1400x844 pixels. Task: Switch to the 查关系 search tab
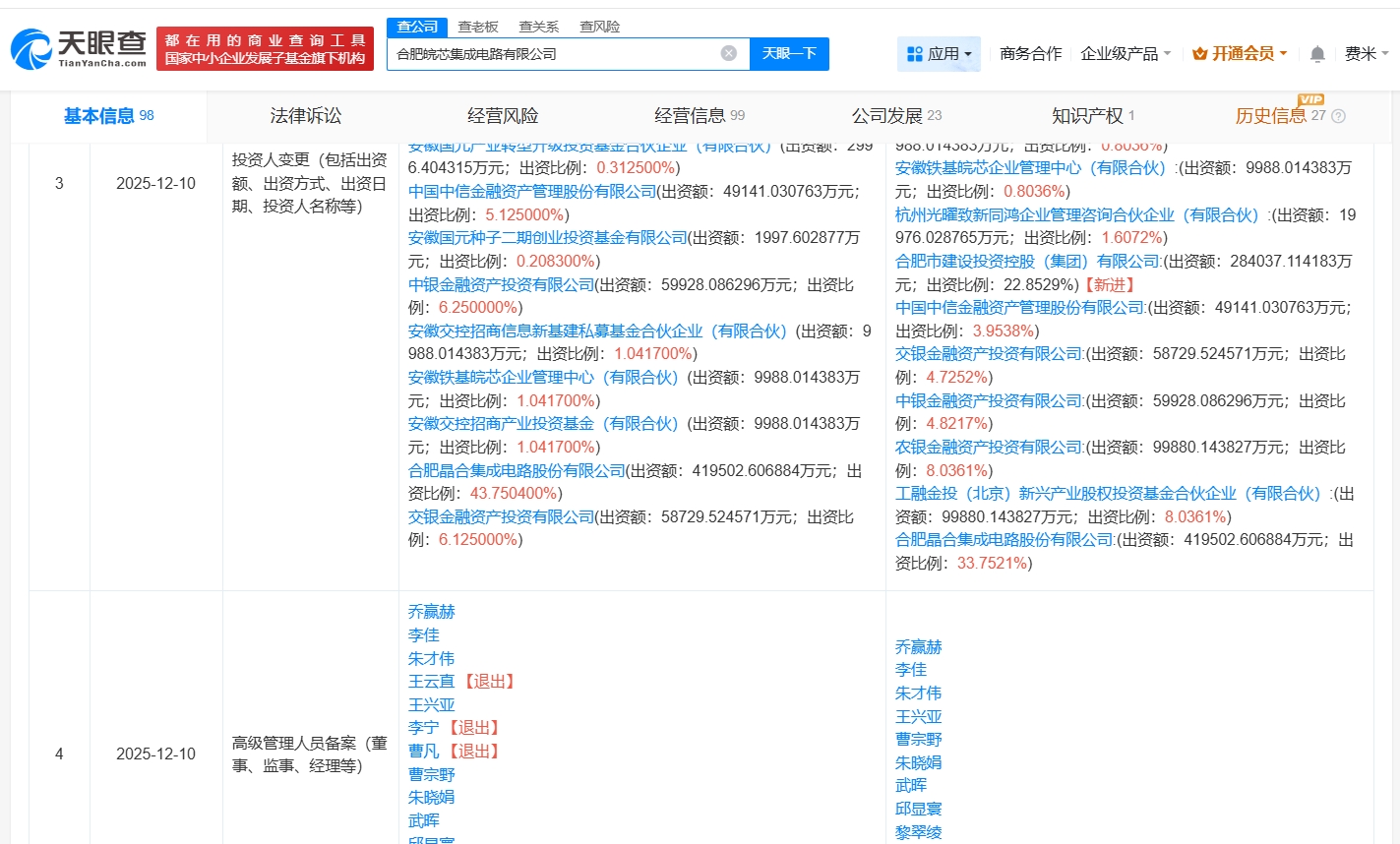coord(538,27)
